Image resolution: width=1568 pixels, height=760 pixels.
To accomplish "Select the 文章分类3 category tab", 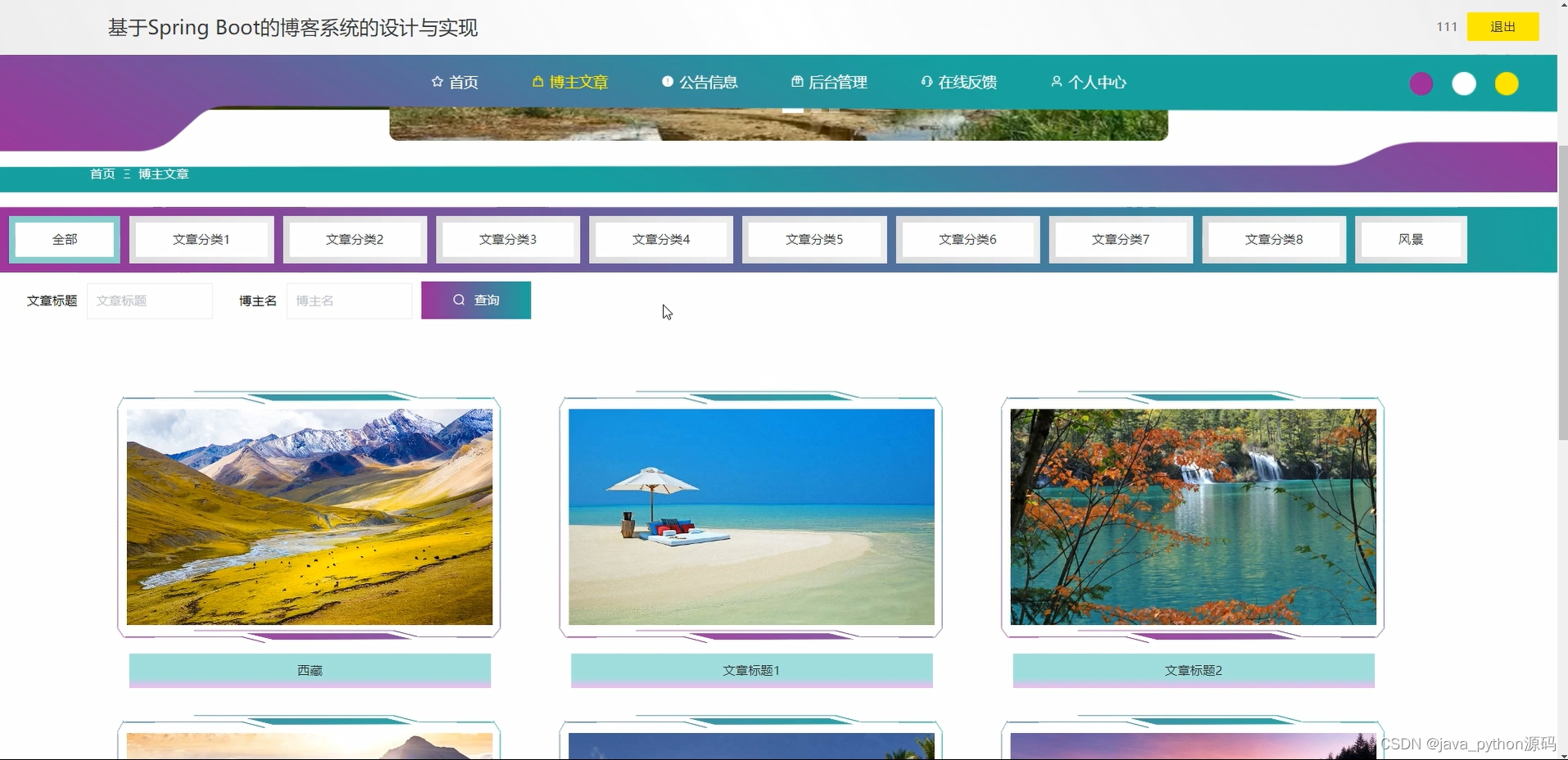I will [x=508, y=239].
